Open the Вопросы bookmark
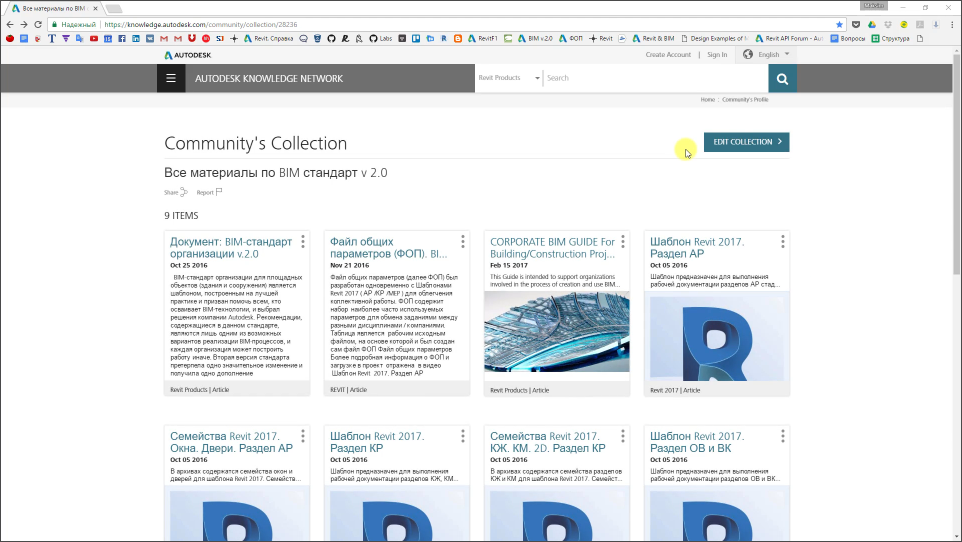 (x=847, y=39)
